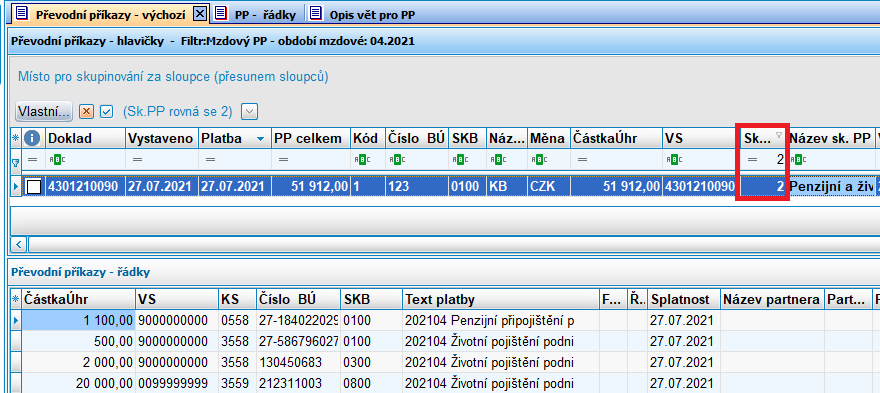Open the filter history dropdown arrow

click(x=250, y=112)
